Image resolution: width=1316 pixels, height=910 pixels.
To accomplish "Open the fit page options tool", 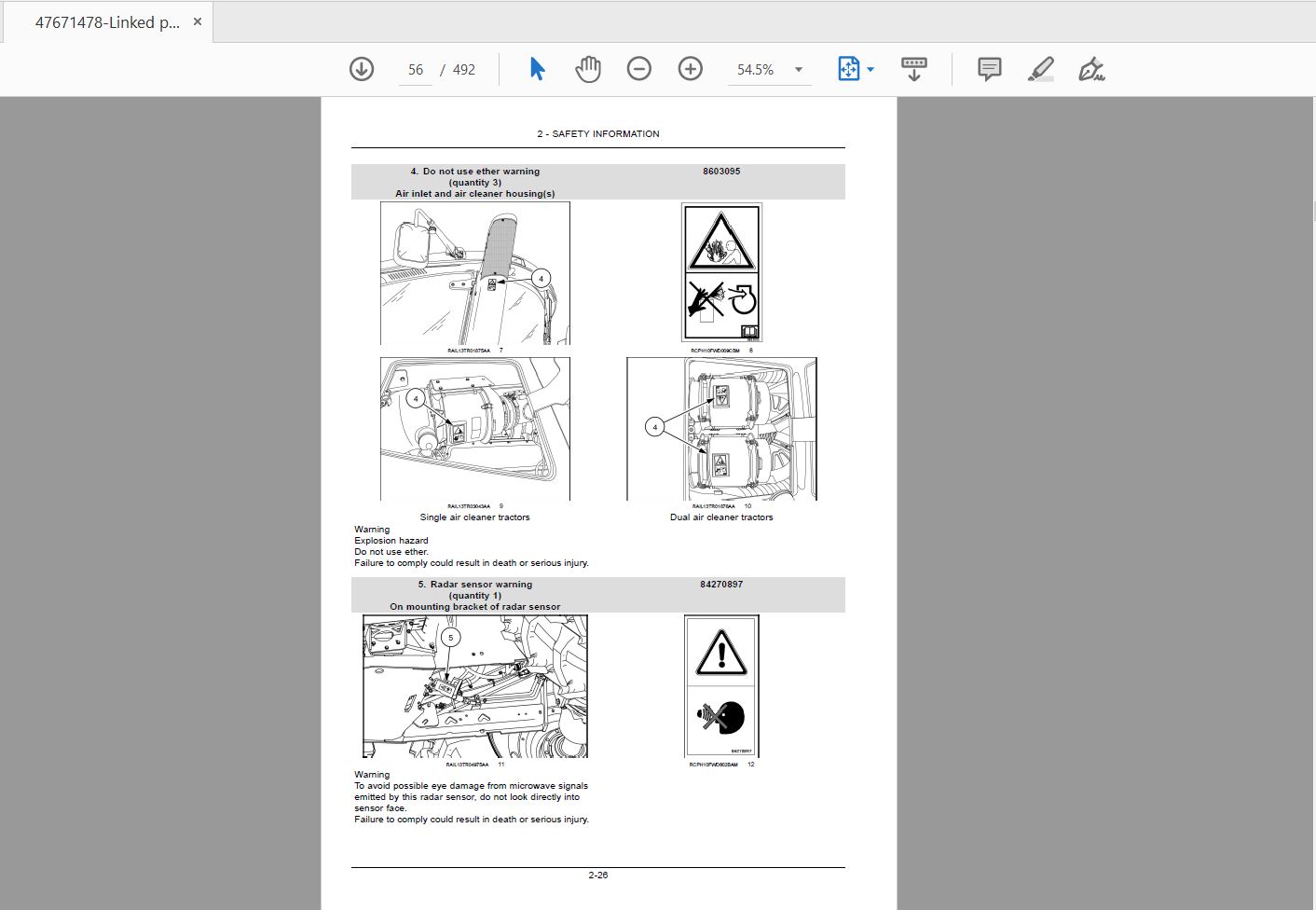I will (x=848, y=69).
